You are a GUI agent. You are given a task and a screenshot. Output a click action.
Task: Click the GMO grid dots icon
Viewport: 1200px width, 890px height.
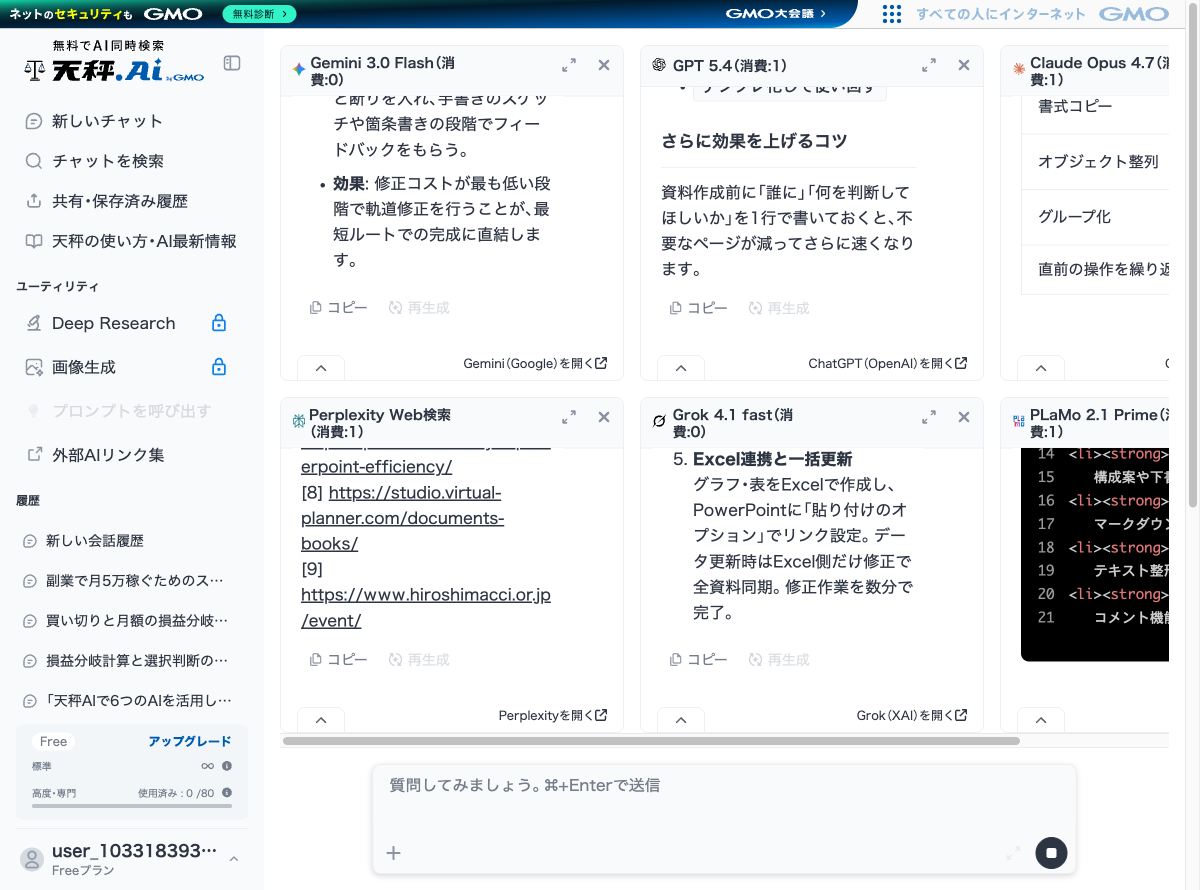click(892, 14)
